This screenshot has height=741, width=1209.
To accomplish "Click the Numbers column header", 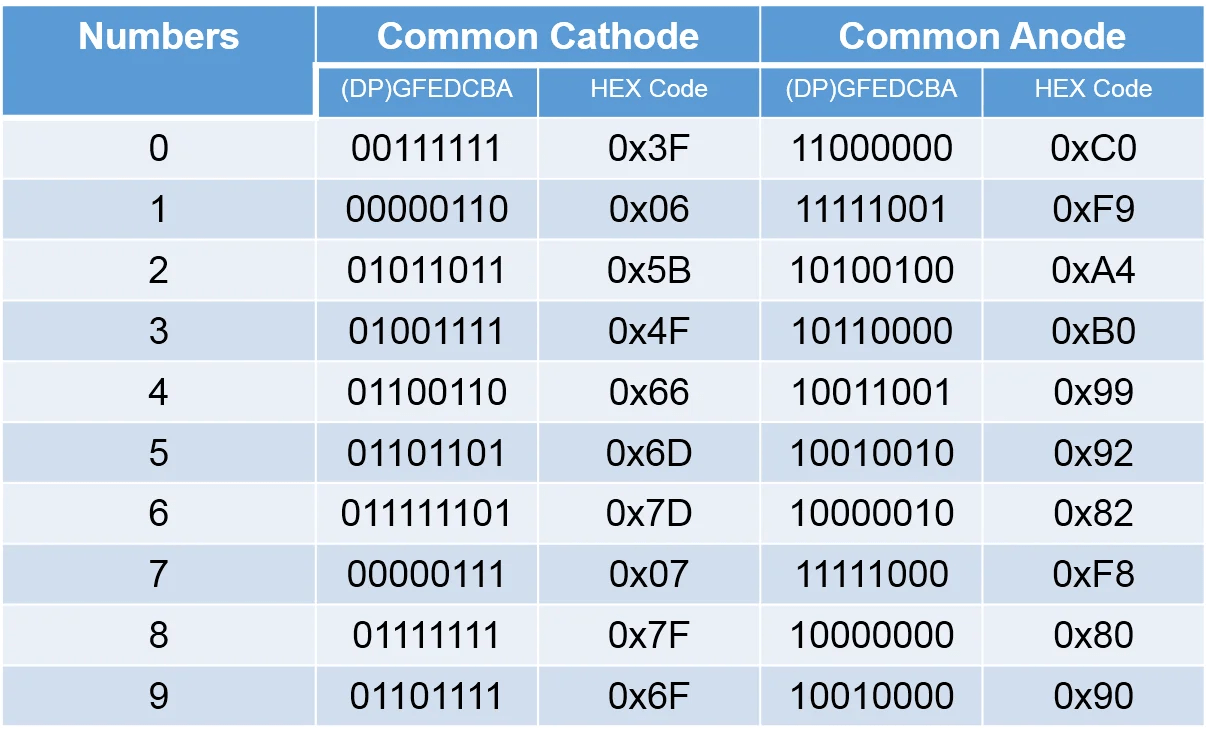I will coord(158,38).
